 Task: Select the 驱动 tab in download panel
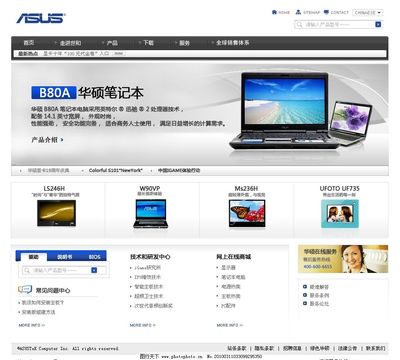coord(34,257)
